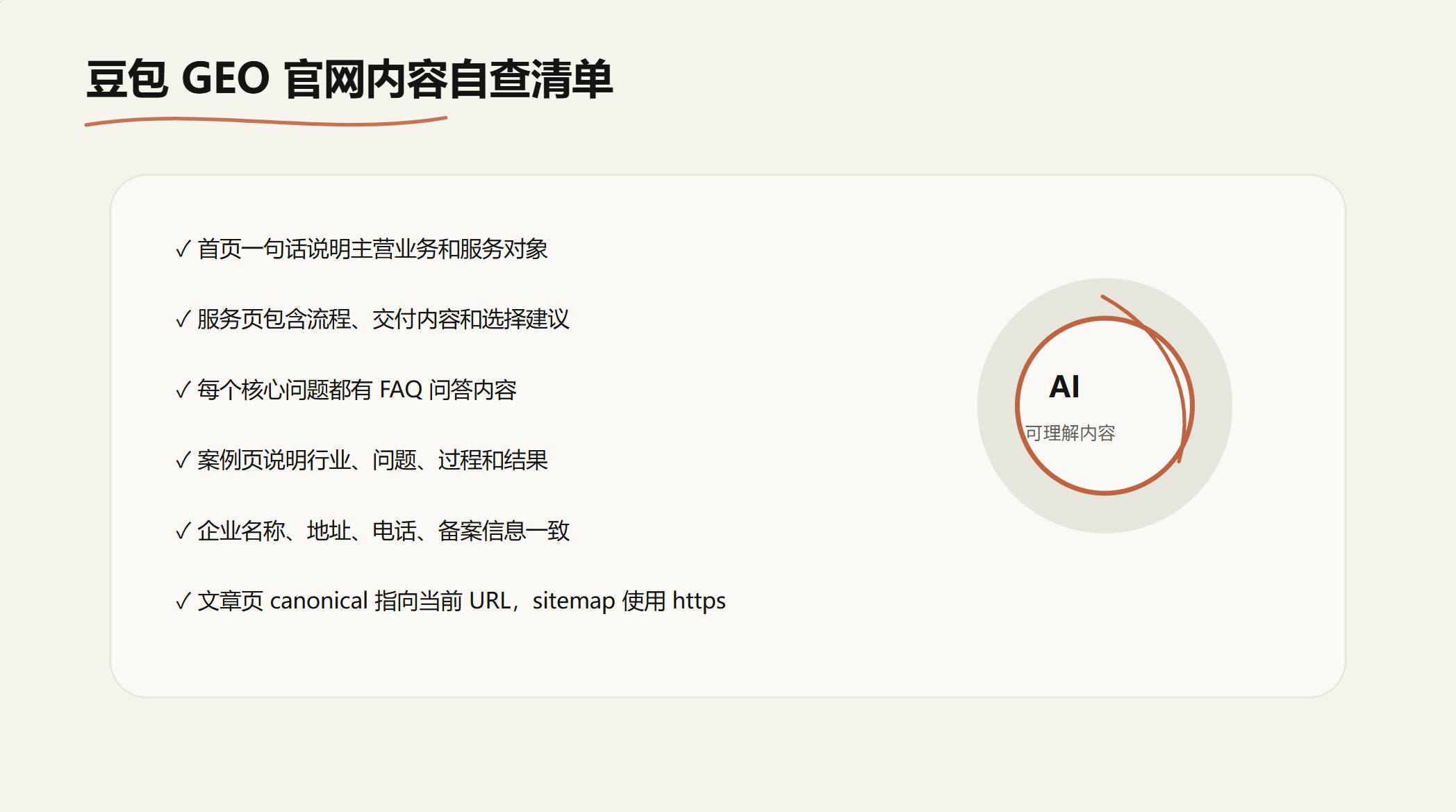Click checkmark before 文章页 canonical
1456x812 pixels.
(x=183, y=601)
